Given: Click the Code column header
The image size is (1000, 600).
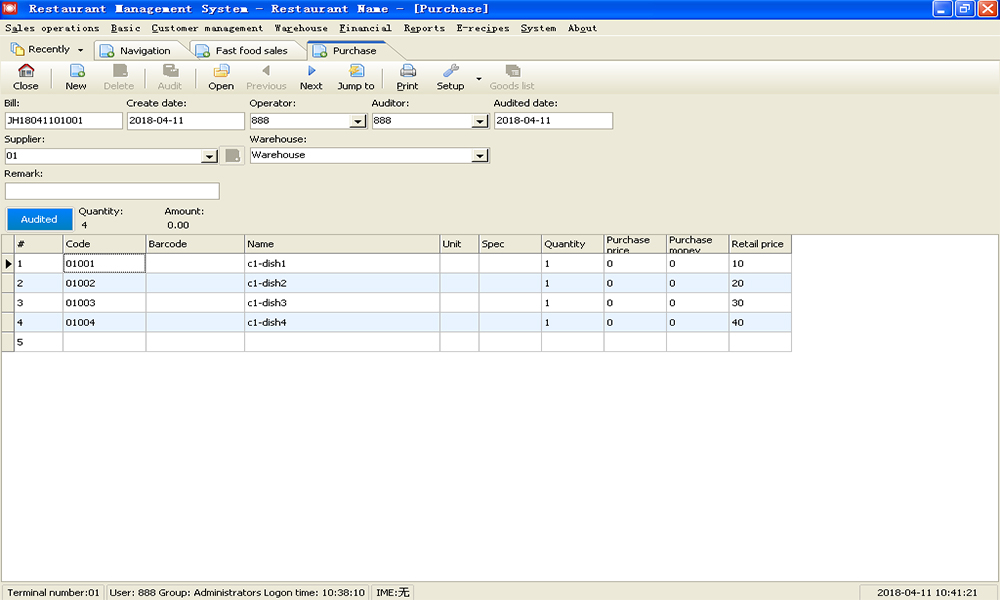Looking at the screenshot, I should click(x=104, y=244).
